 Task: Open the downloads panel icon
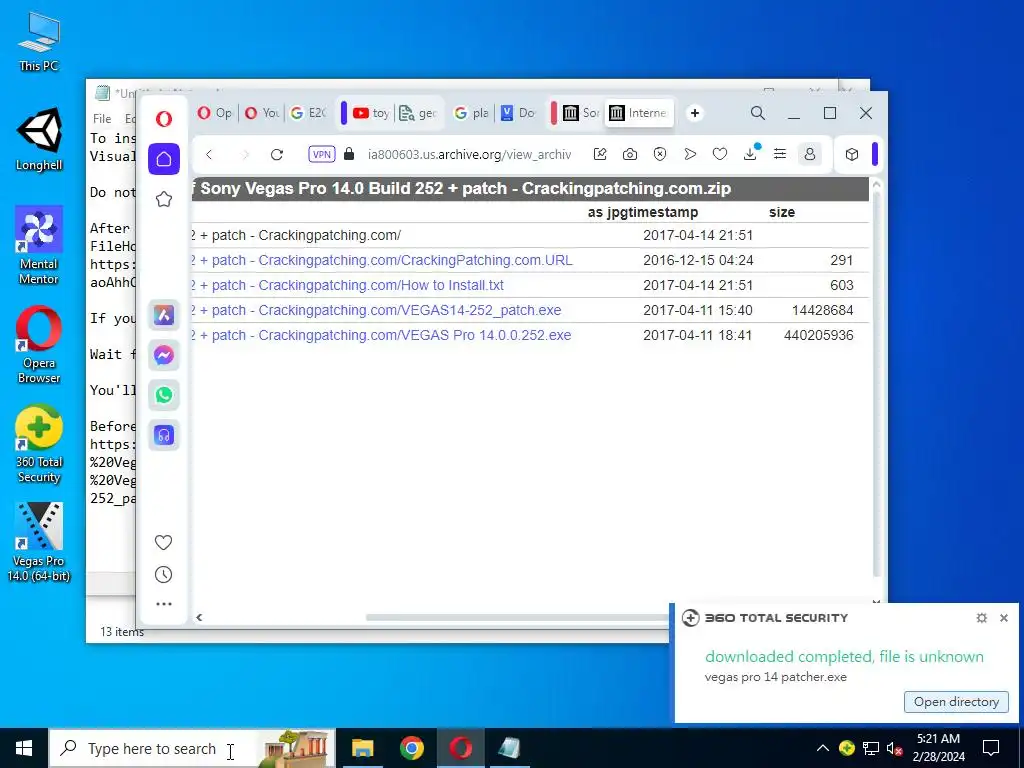tap(750, 153)
